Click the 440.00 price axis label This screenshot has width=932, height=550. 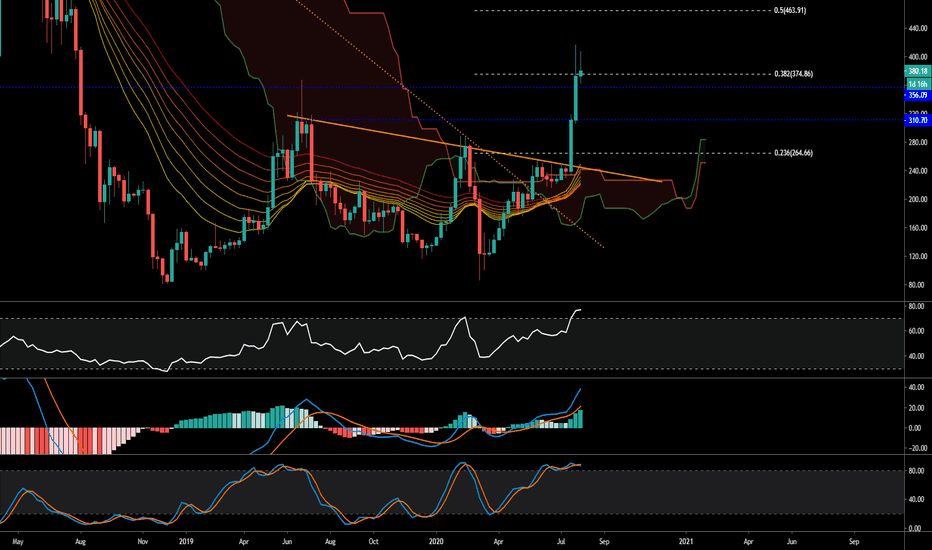point(918,29)
